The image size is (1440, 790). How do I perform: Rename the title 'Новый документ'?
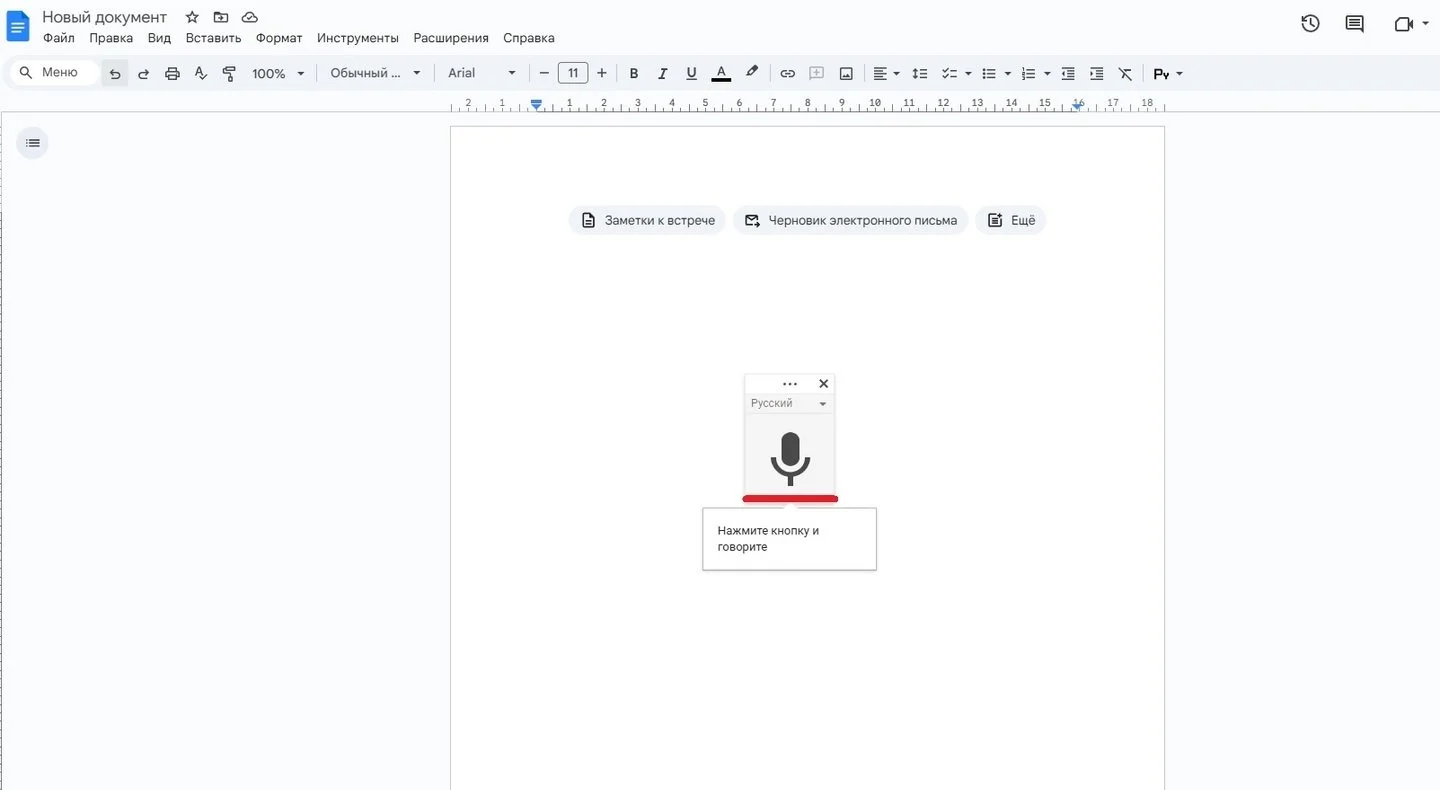click(x=105, y=17)
